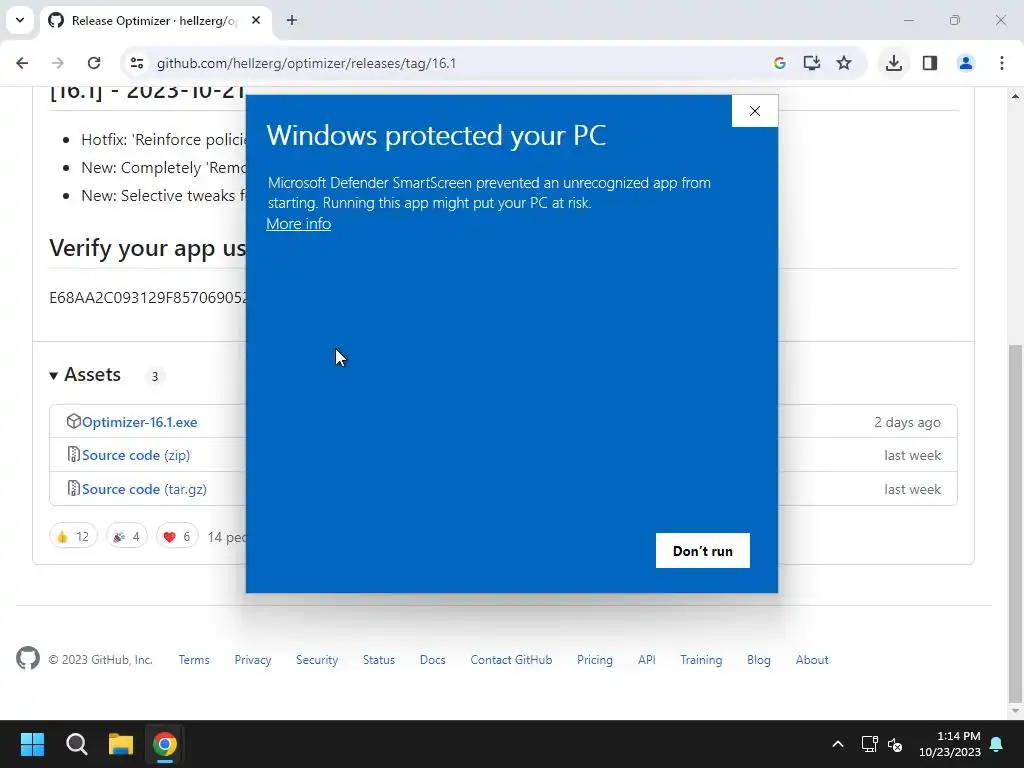Screen dimensions: 1024x768
Task: Open GitHub logo in footer
Action: coord(28,659)
